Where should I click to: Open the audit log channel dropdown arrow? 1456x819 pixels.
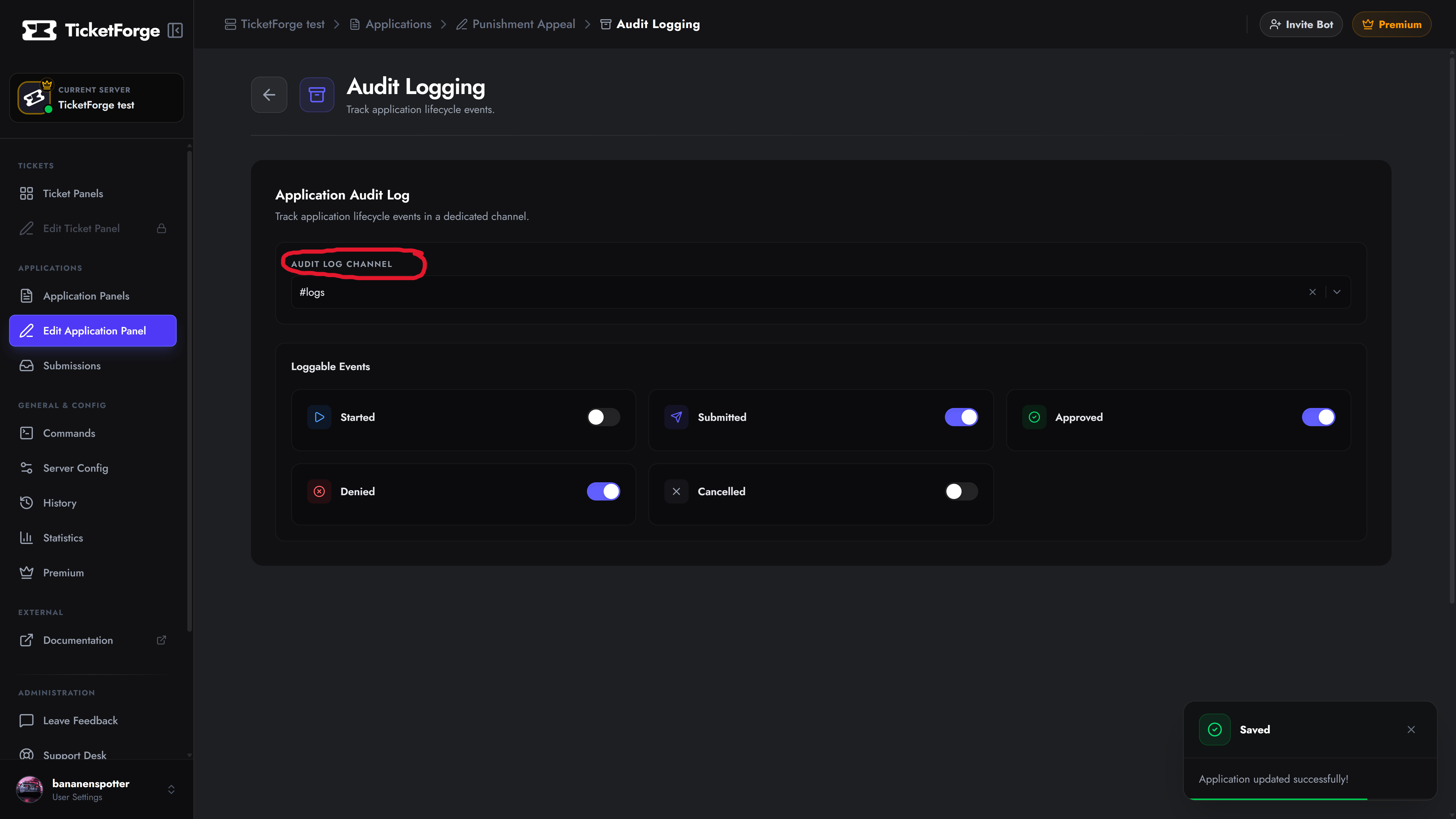coord(1337,292)
